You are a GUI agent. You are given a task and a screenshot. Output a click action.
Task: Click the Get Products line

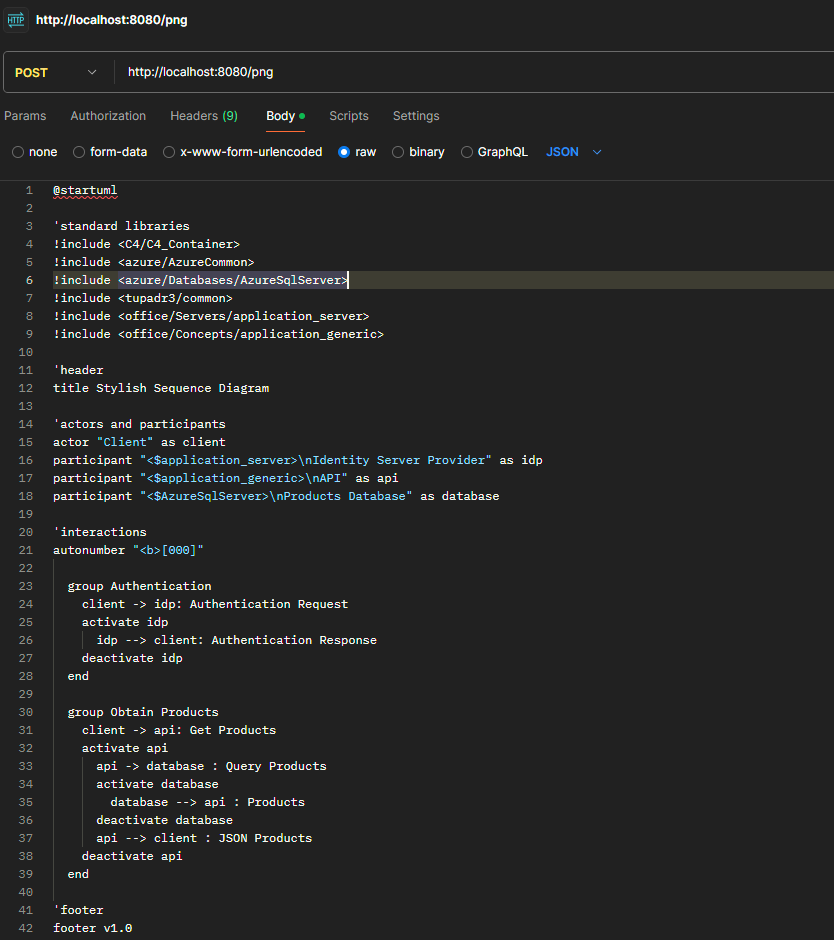click(179, 730)
